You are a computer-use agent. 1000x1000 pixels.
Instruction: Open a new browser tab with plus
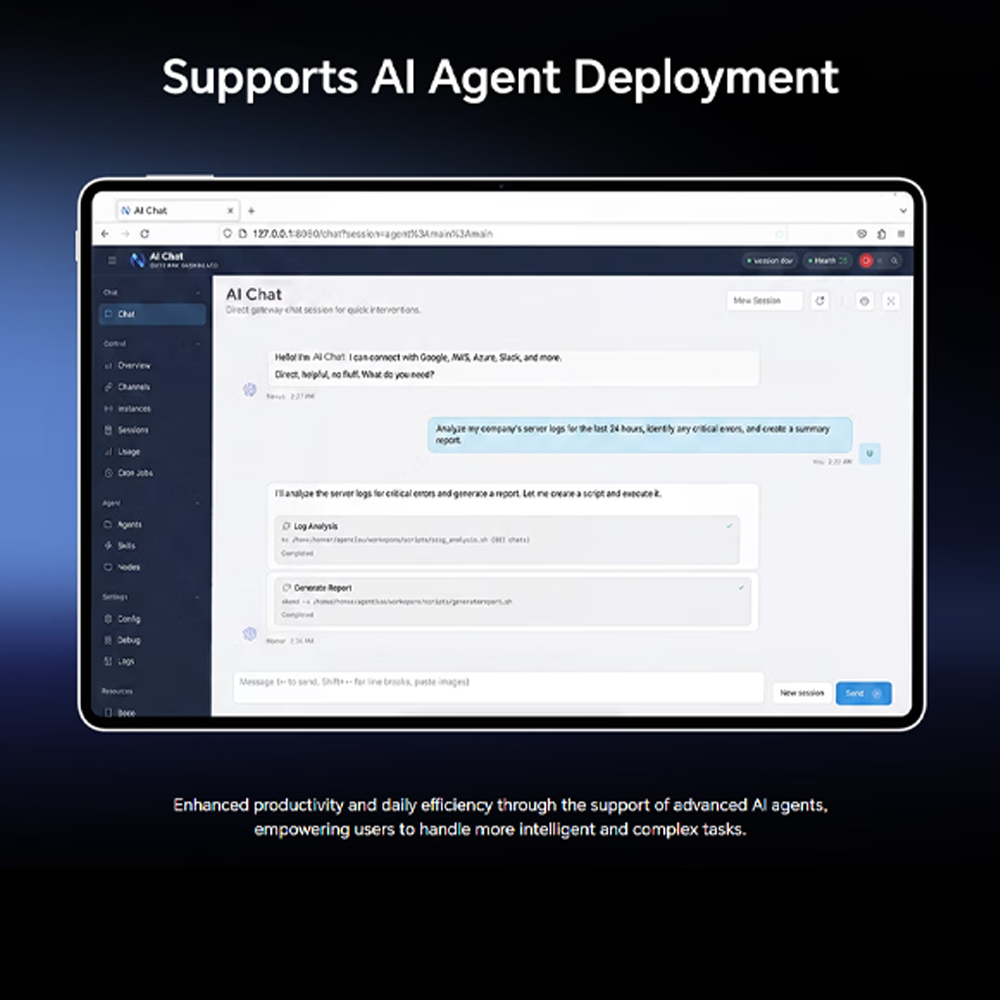[251, 210]
